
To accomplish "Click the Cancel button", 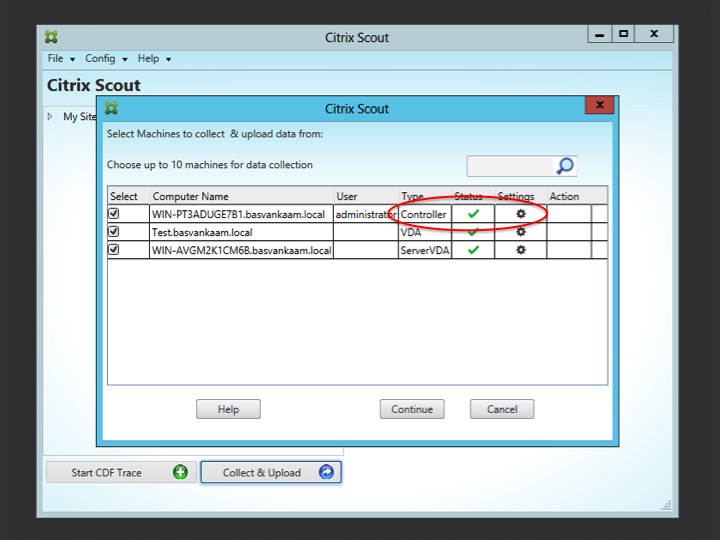I will pos(502,409).
